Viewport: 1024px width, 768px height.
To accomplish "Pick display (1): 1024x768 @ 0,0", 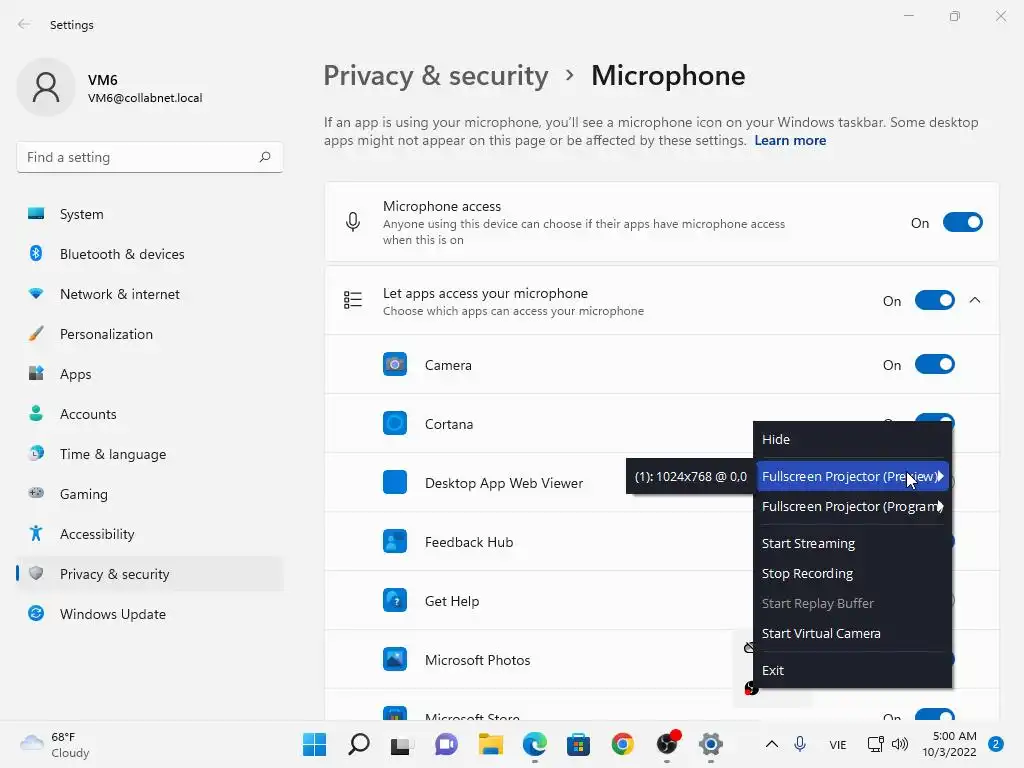I will click(x=690, y=477).
